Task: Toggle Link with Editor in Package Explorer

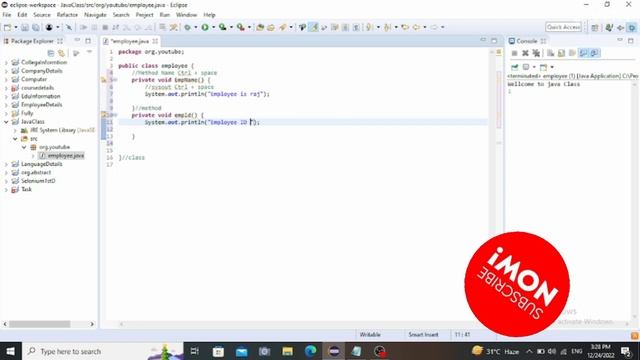Action: pyautogui.click(x=61, y=53)
